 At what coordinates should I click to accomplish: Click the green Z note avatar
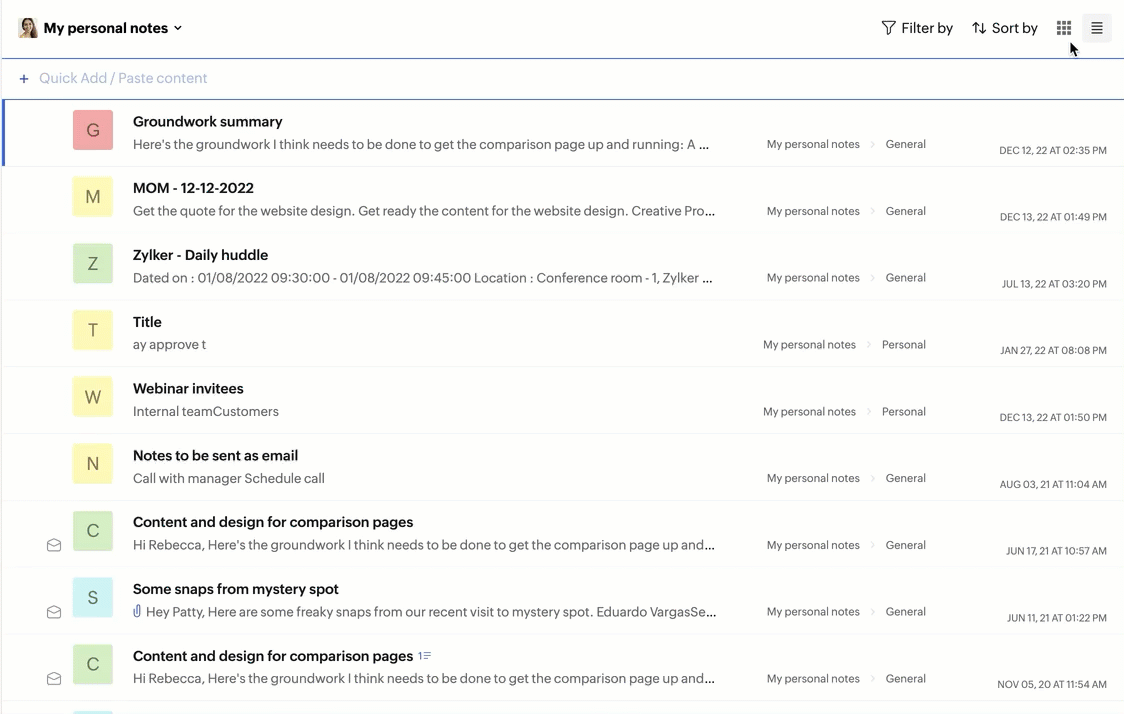click(93, 264)
